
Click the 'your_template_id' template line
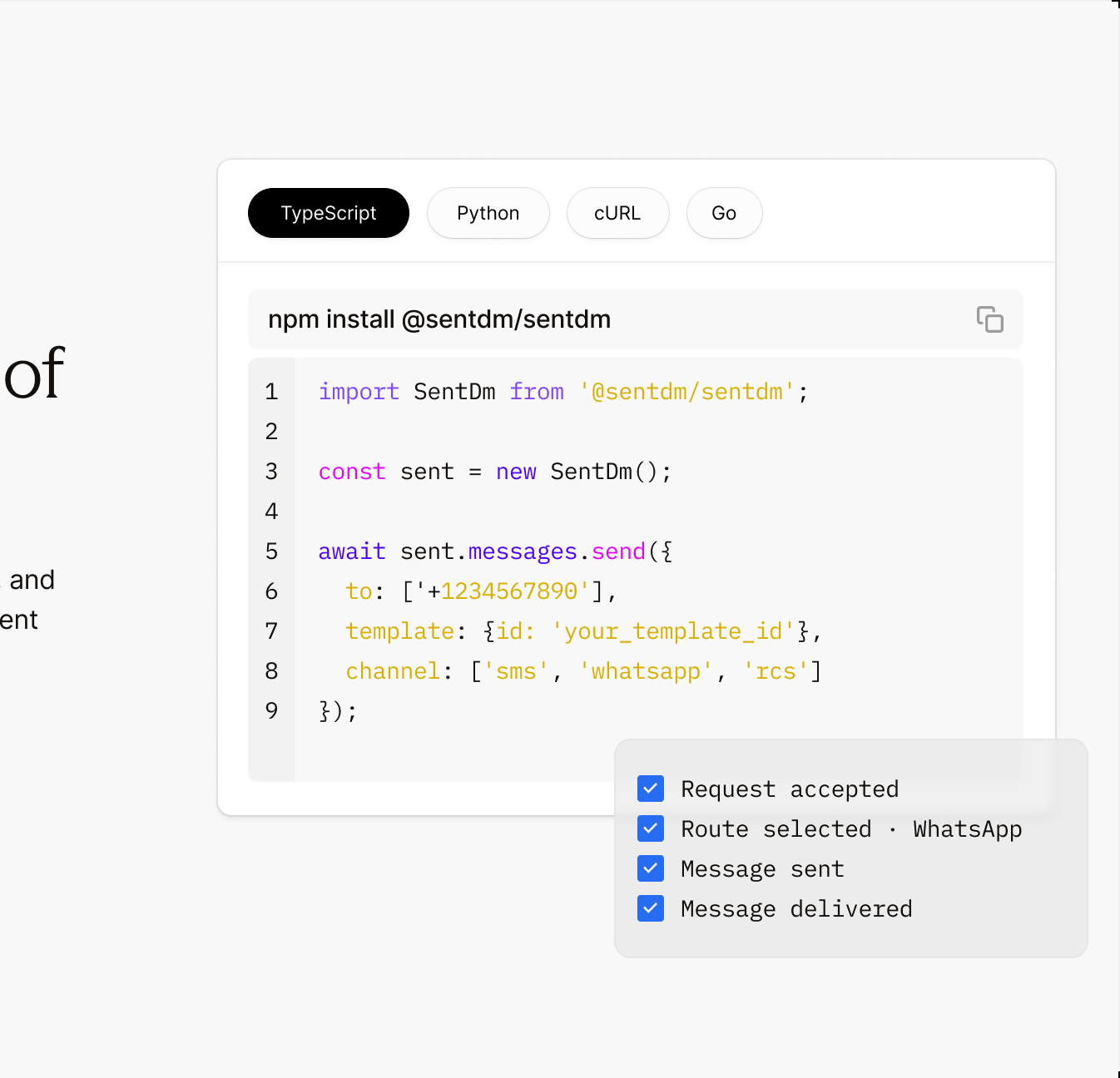click(x=583, y=631)
